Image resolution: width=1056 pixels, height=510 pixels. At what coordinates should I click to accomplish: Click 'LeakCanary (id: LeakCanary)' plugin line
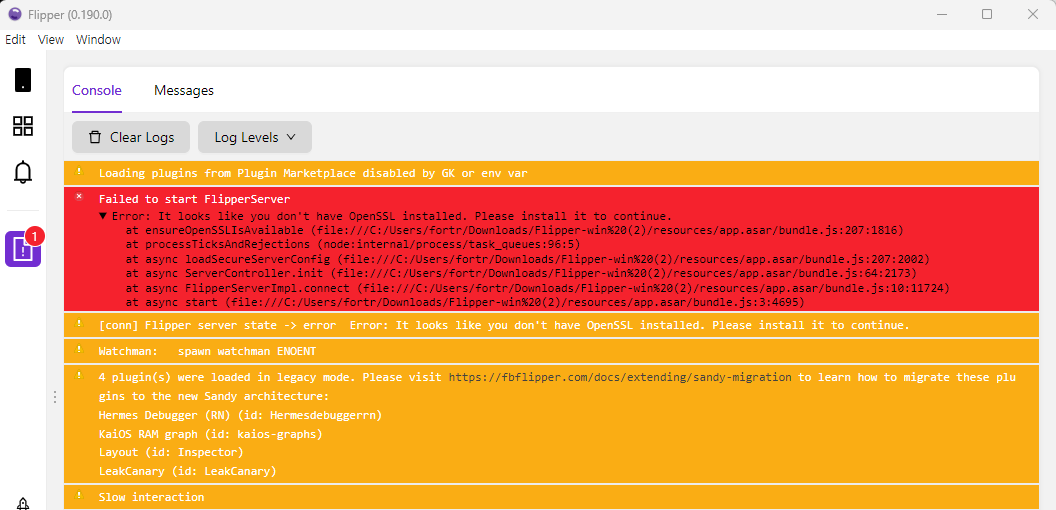(x=187, y=472)
